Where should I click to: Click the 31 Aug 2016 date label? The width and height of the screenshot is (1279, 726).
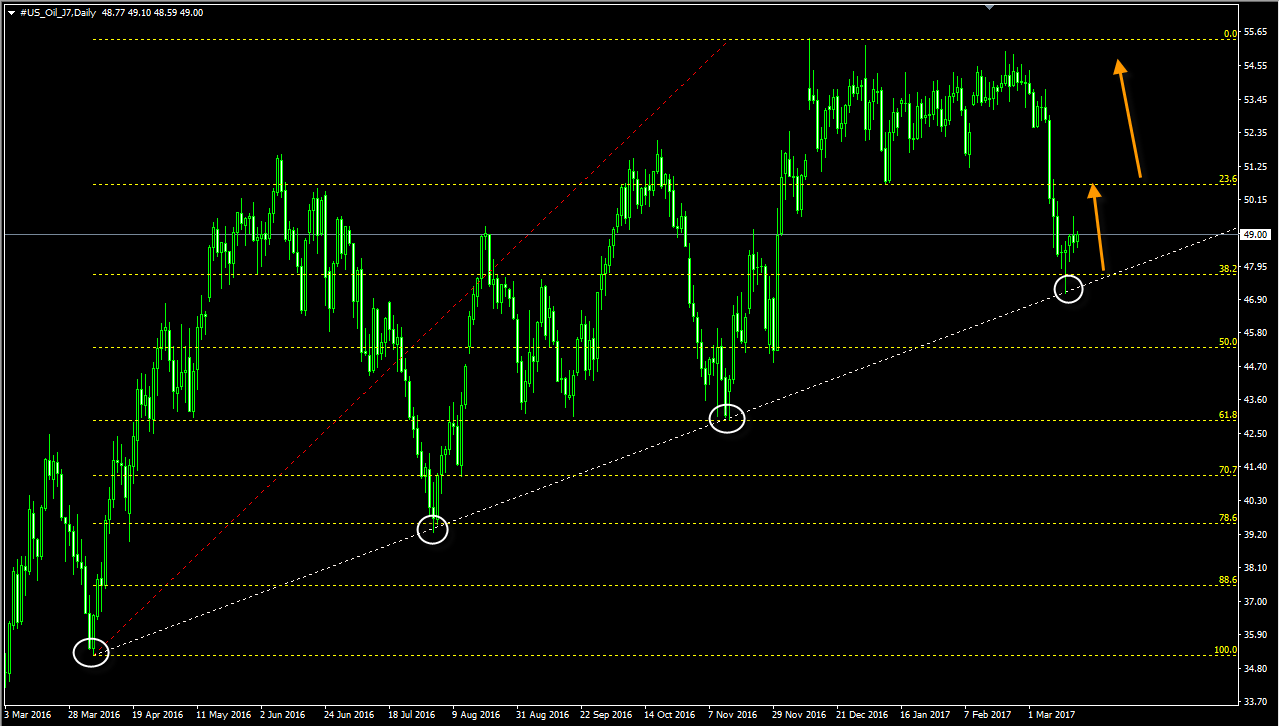(541, 715)
